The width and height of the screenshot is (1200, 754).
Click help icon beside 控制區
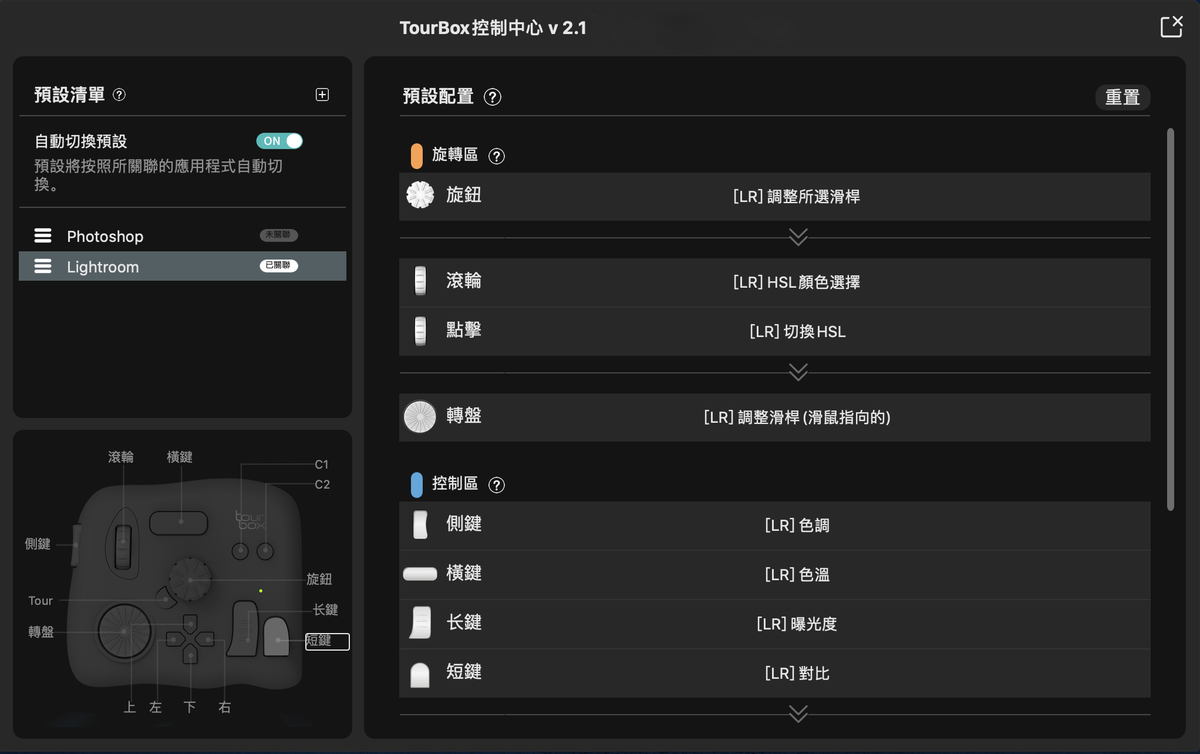click(x=497, y=485)
